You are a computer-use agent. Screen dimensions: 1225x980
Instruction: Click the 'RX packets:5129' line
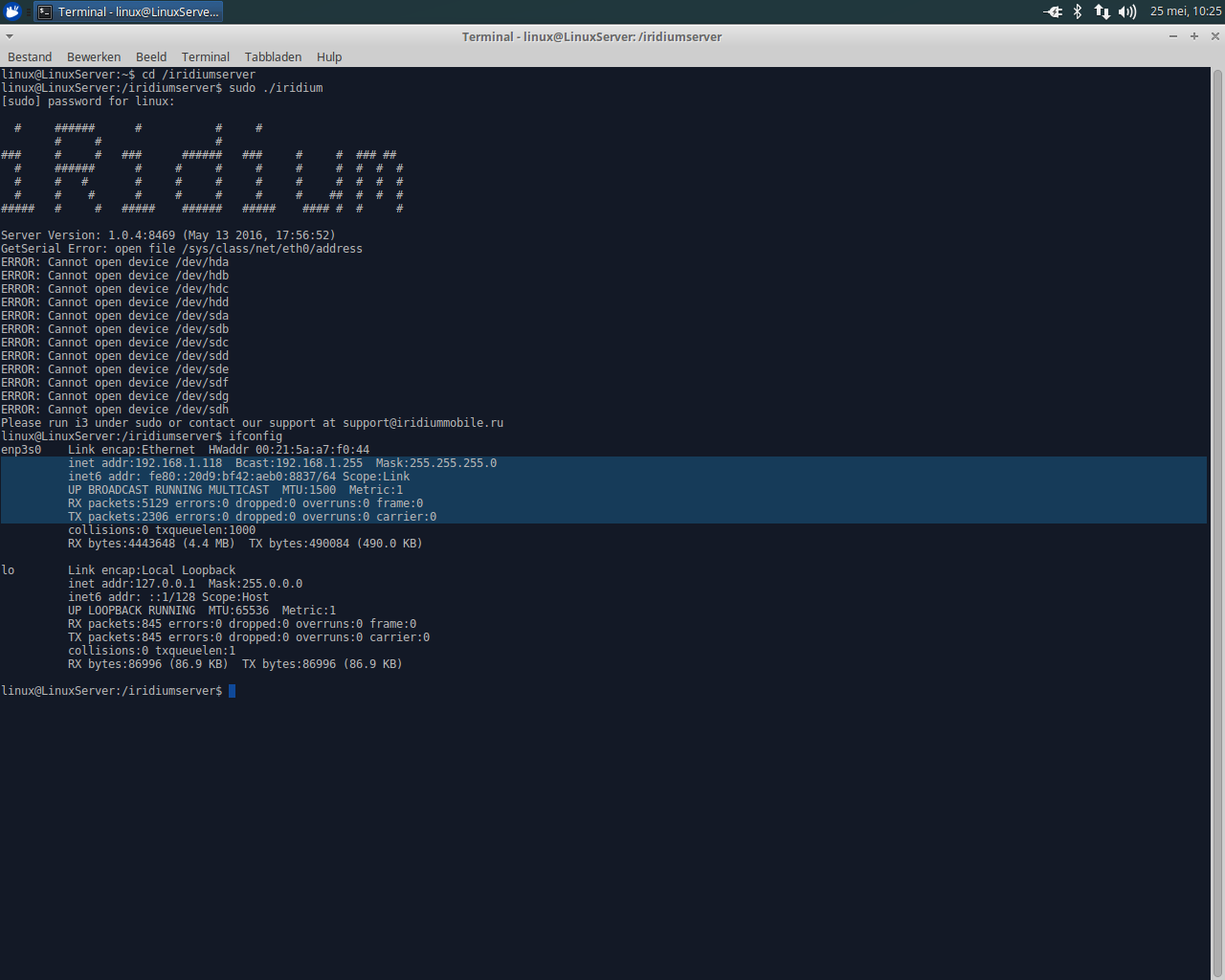pyautogui.click(x=246, y=503)
